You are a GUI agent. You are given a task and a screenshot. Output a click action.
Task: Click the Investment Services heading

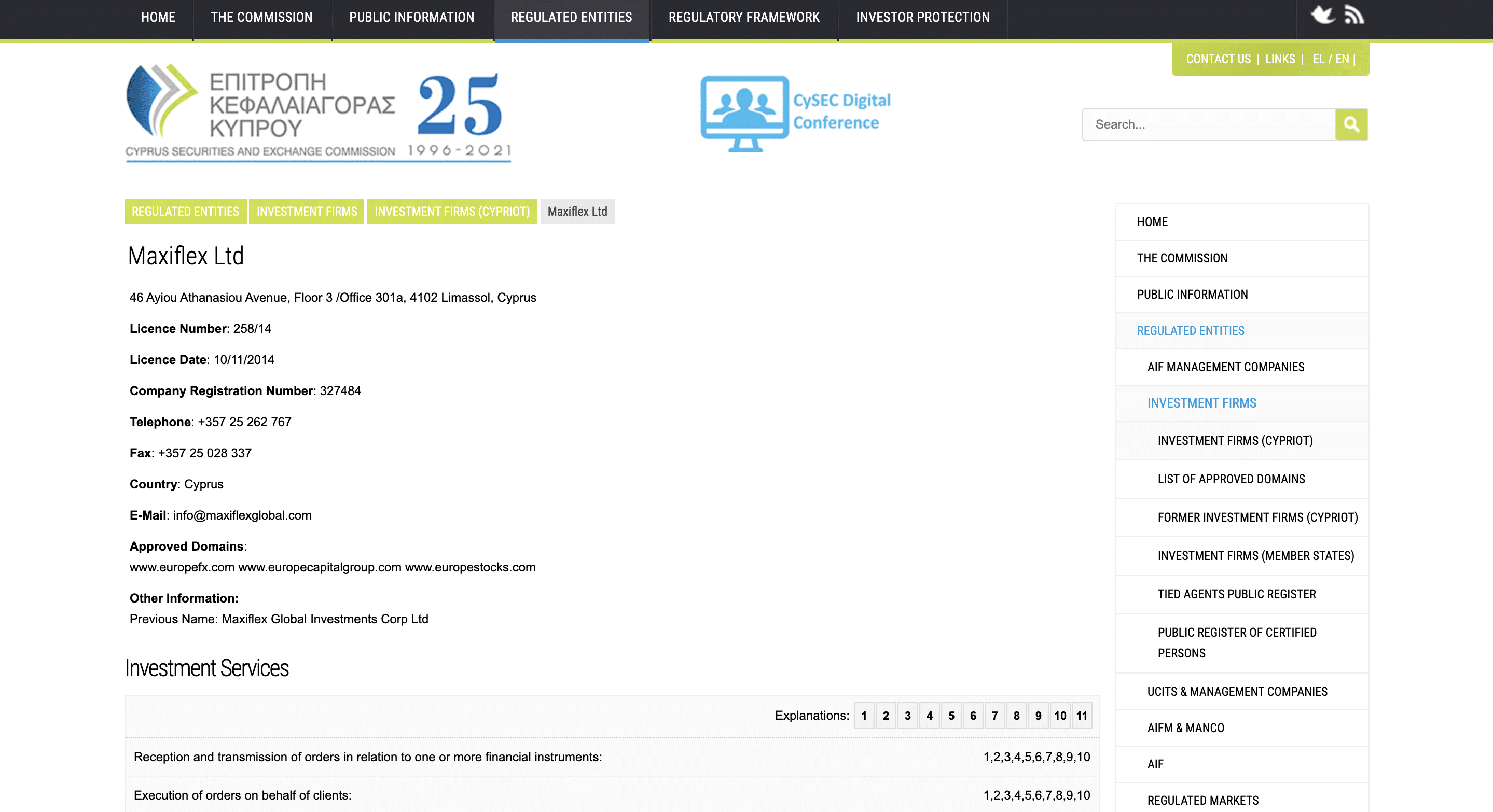click(207, 668)
